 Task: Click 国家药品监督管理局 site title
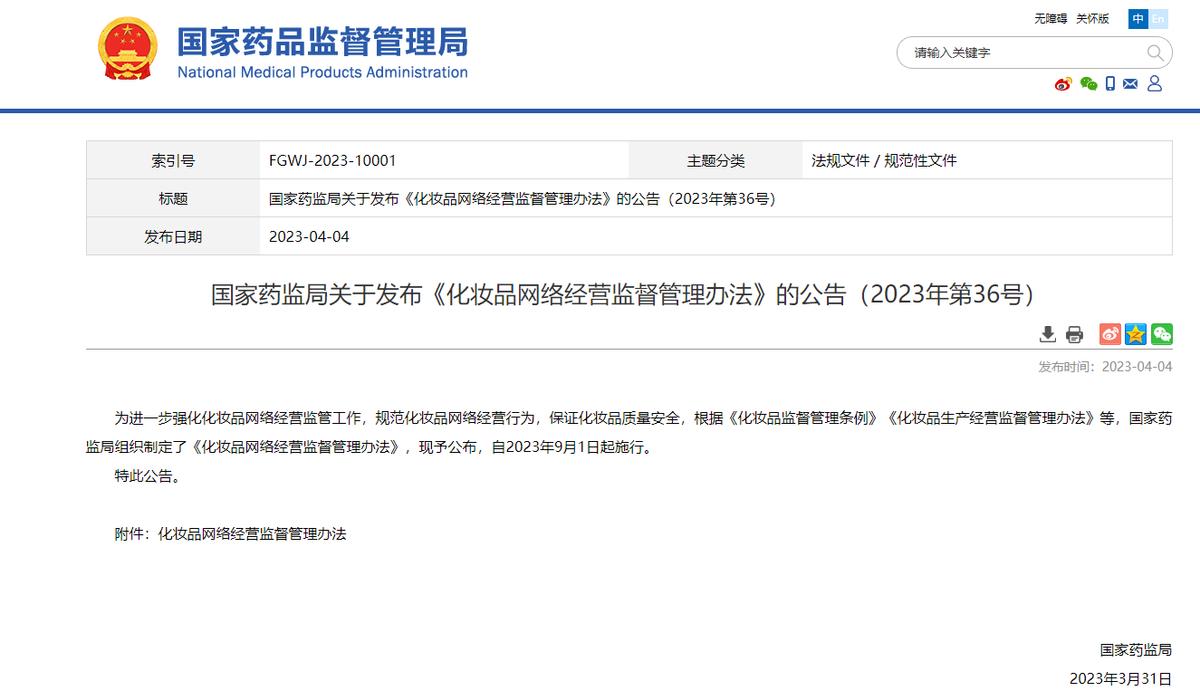pos(322,42)
